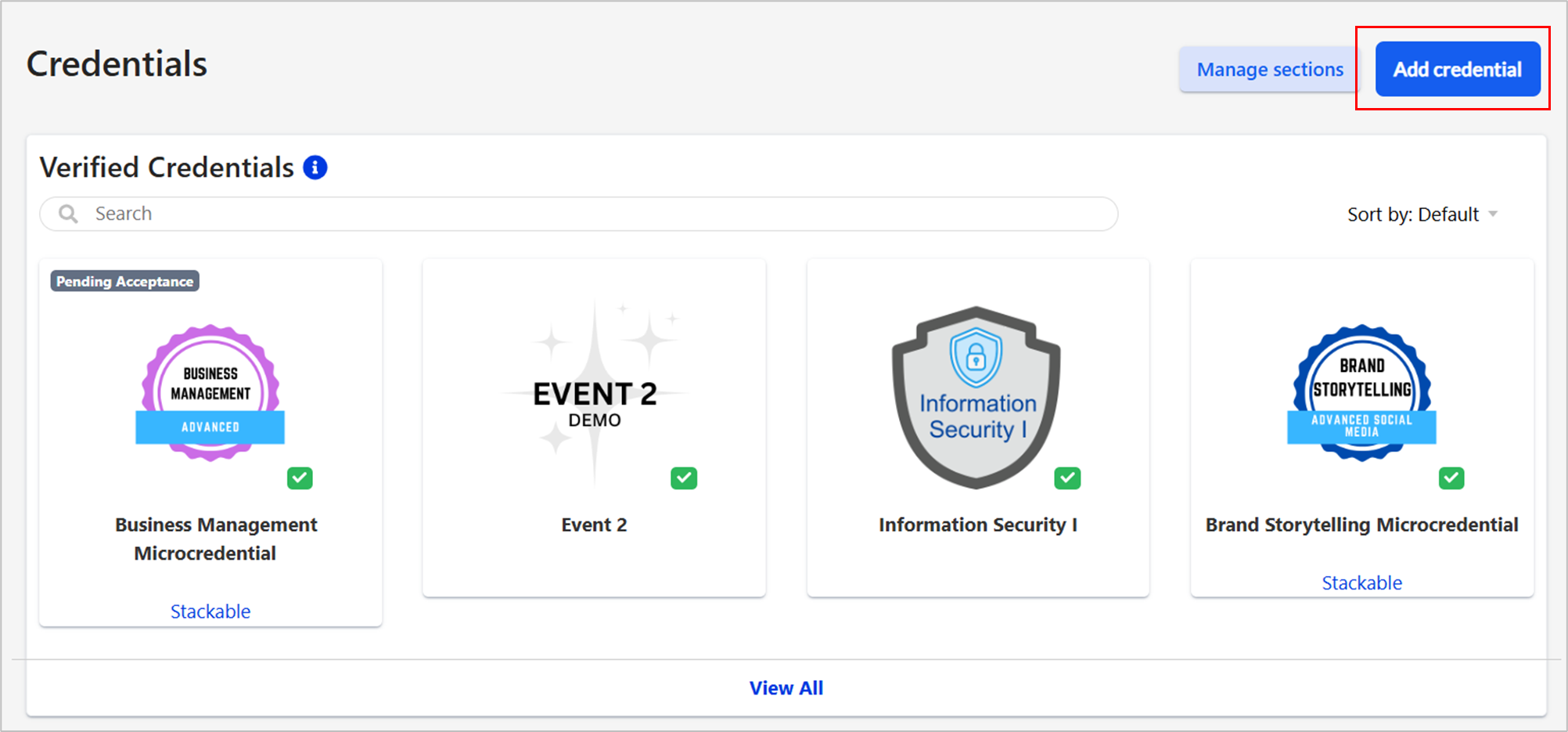Screen dimensions: 1568x732
Task: Open the Business Management badge image
Action: click(x=210, y=393)
